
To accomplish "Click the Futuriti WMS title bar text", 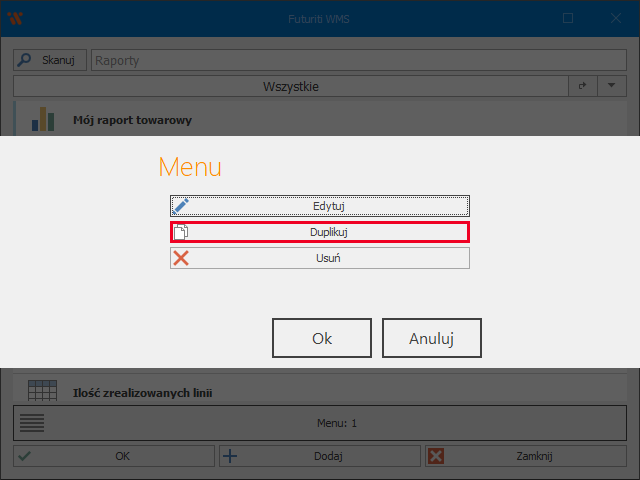I will click(319, 18).
